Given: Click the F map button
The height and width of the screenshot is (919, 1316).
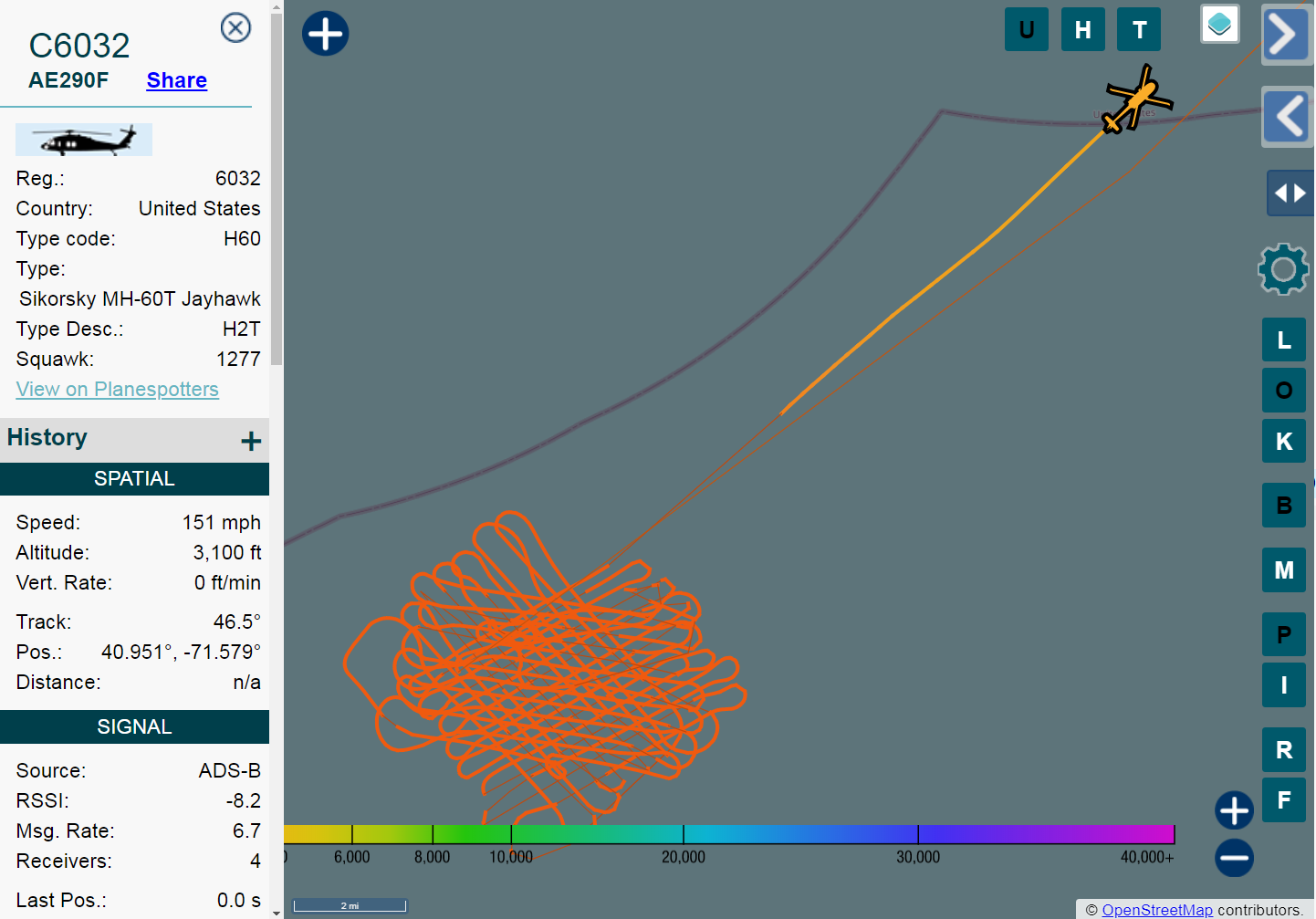Looking at the screenshot, I should [x=1284, y=799].
